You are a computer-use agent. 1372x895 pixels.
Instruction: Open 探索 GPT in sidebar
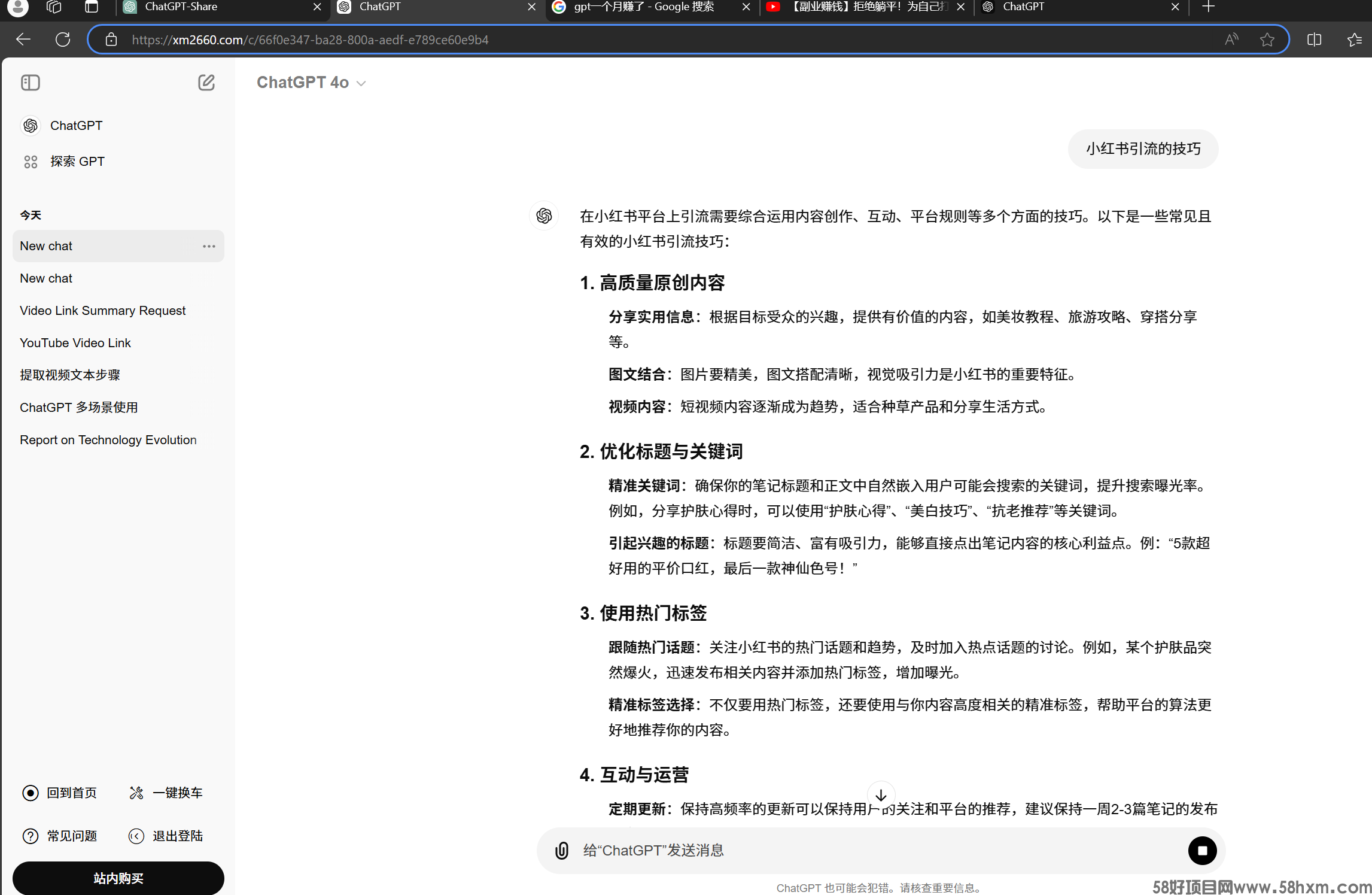pos(118,162)
